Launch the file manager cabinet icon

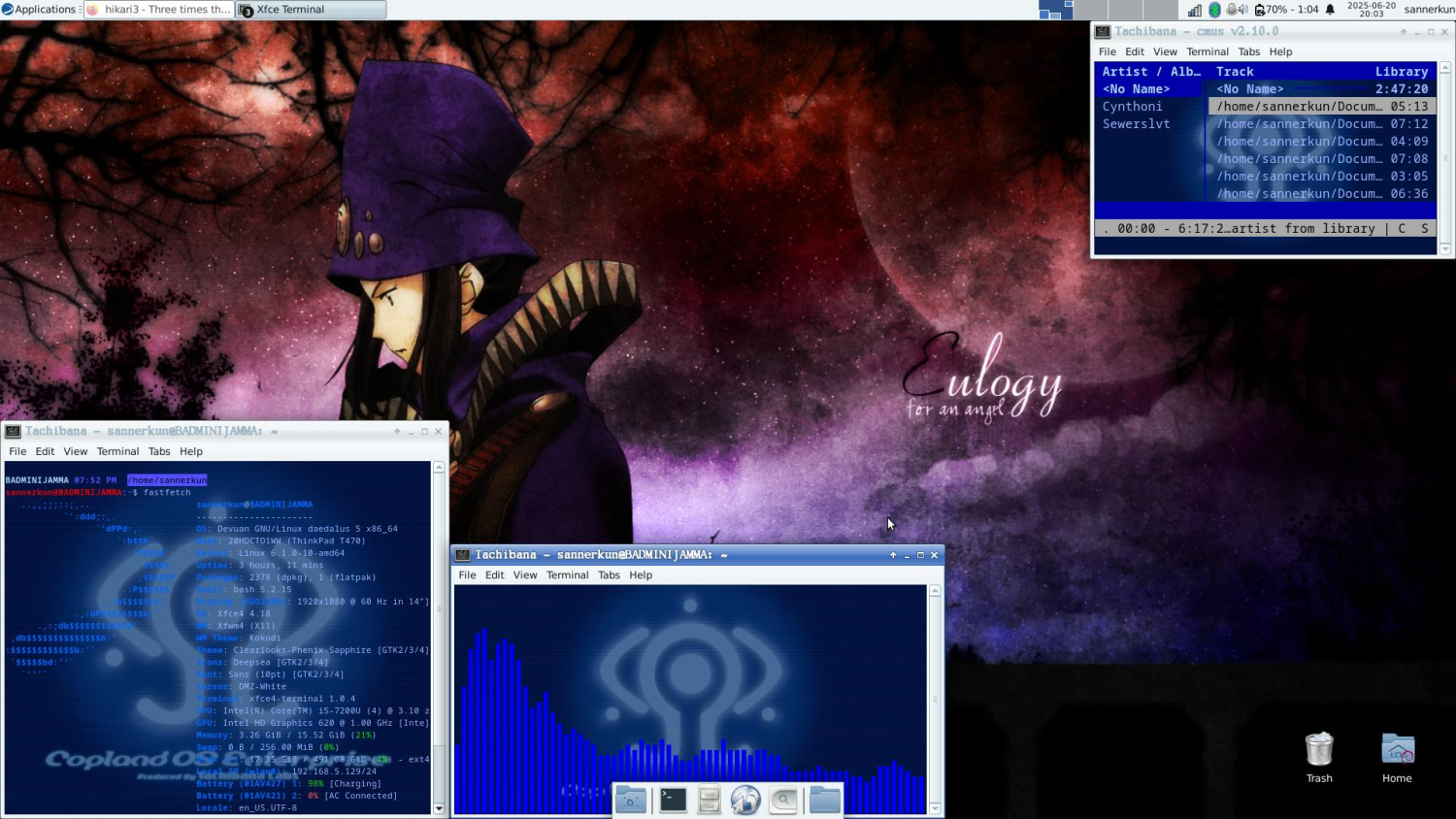click(x=710, y=801)
